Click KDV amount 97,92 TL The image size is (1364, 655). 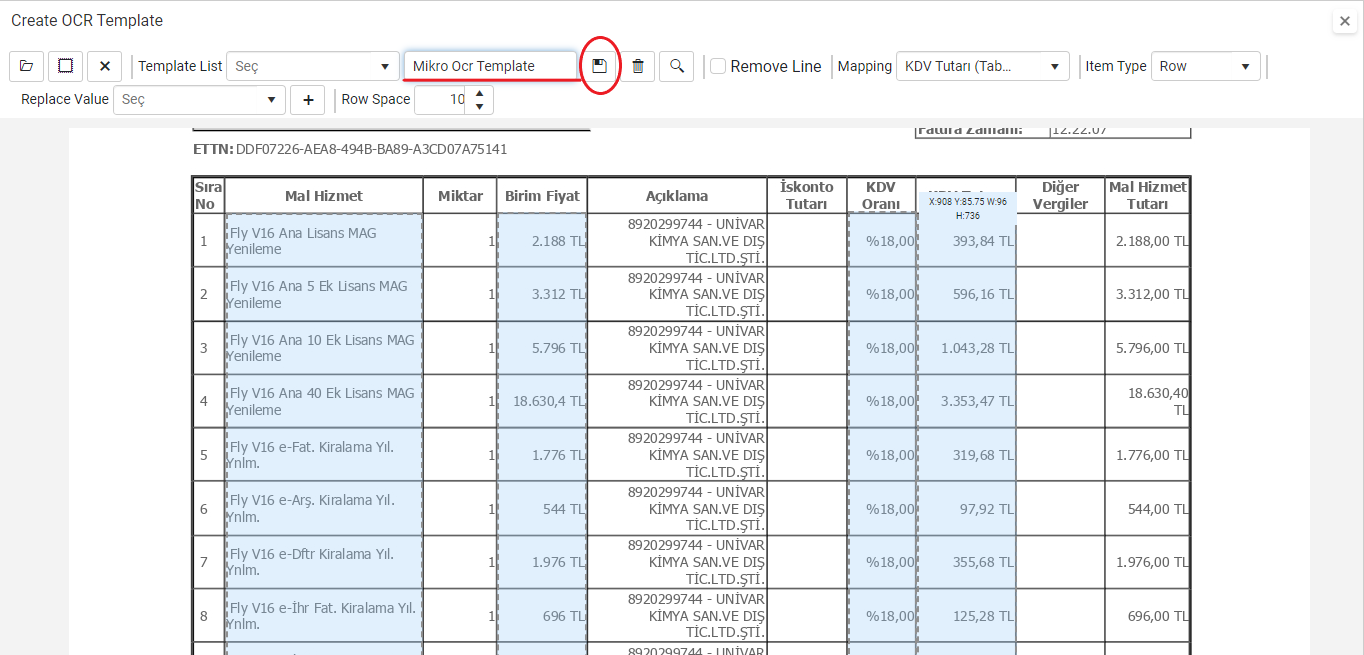[x=987, y=509]
